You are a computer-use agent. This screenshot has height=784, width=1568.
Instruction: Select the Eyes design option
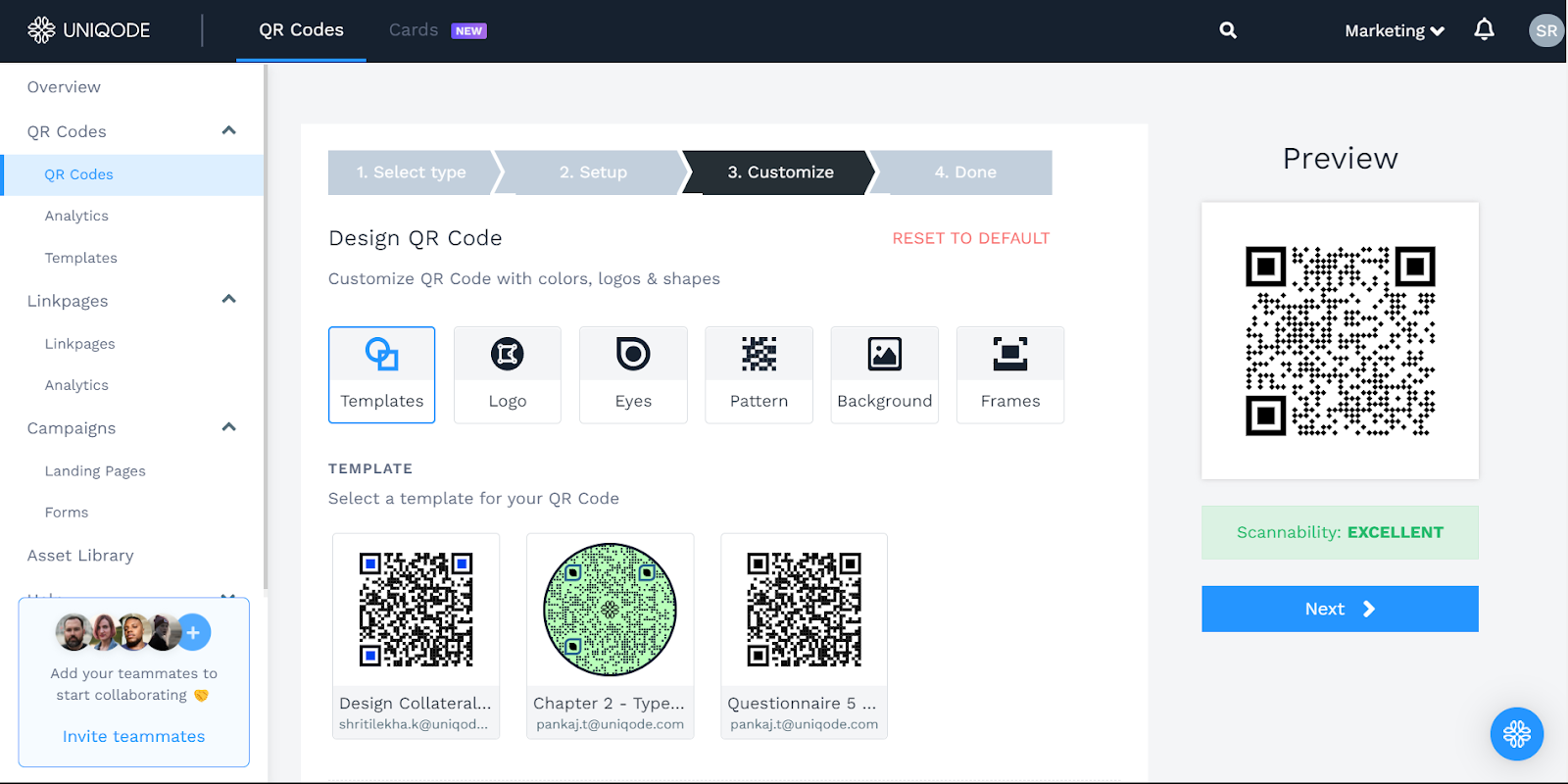[x=633, y=374]
